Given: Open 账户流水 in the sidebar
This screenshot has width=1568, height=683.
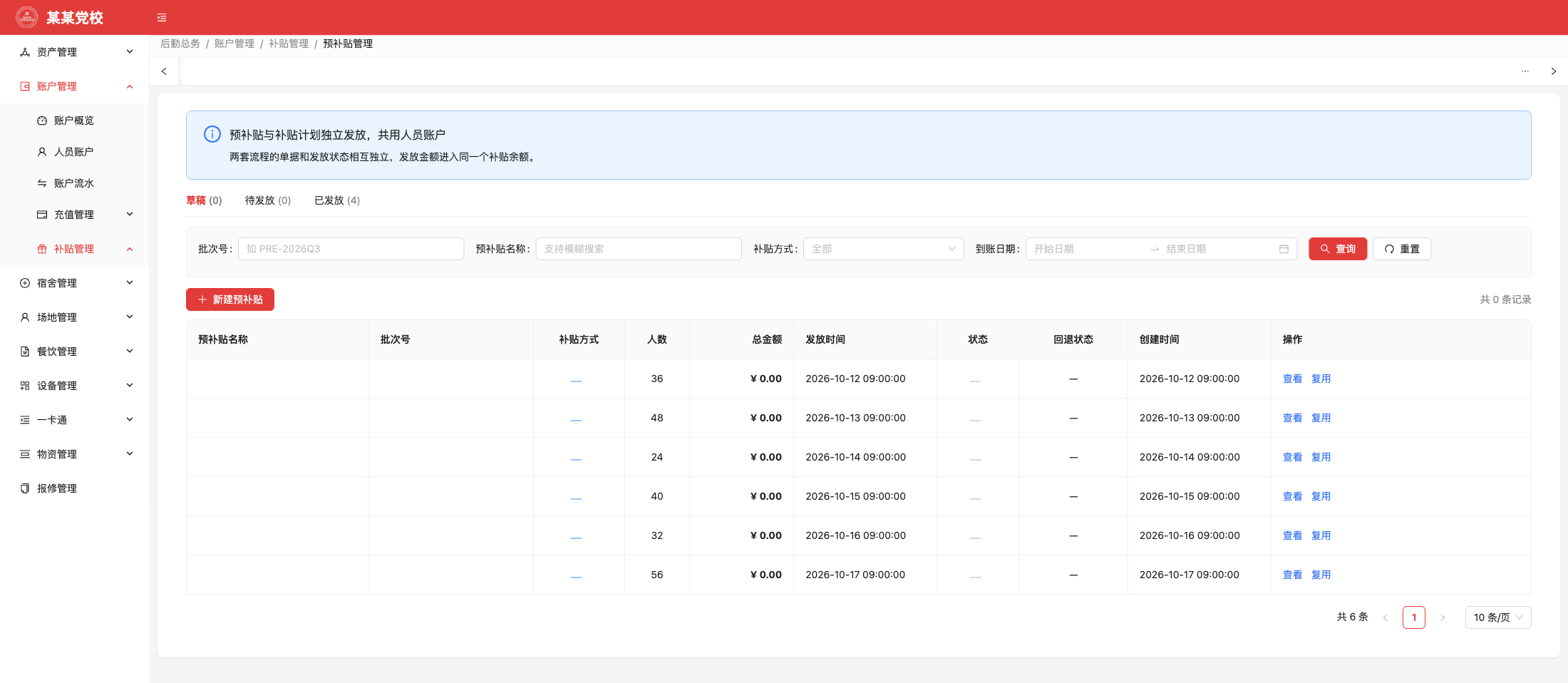Looking at the screenshot, I should point(74,183).
